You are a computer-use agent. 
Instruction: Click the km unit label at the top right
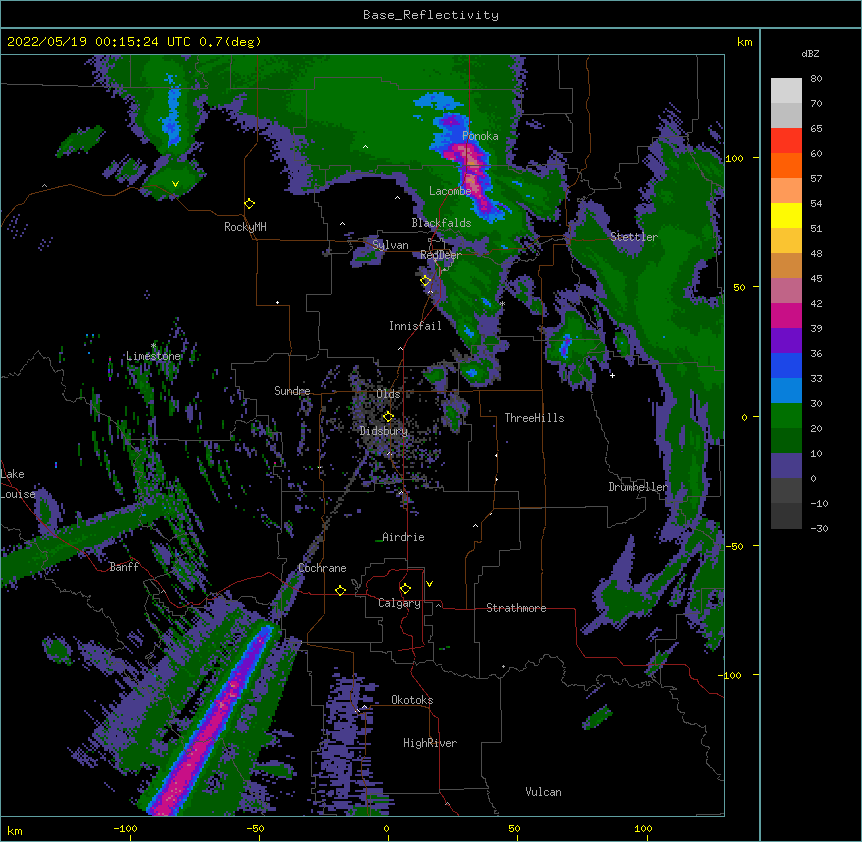(744, 42)
